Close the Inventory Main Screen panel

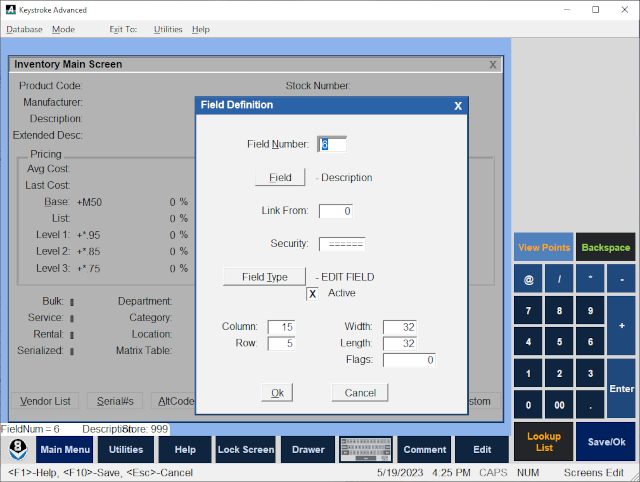pos(493,64)
